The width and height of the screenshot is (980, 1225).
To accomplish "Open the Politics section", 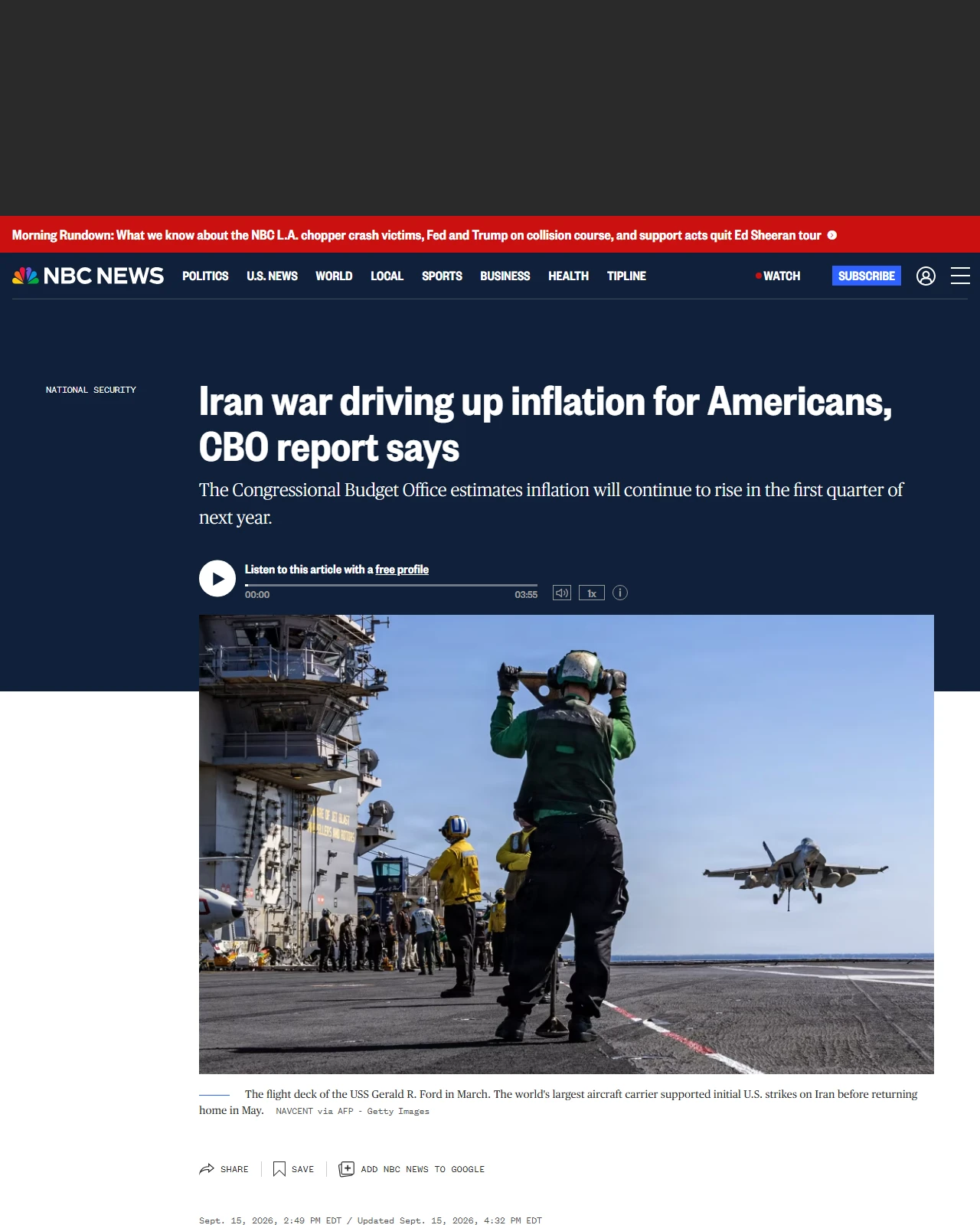I will point(205,276).
